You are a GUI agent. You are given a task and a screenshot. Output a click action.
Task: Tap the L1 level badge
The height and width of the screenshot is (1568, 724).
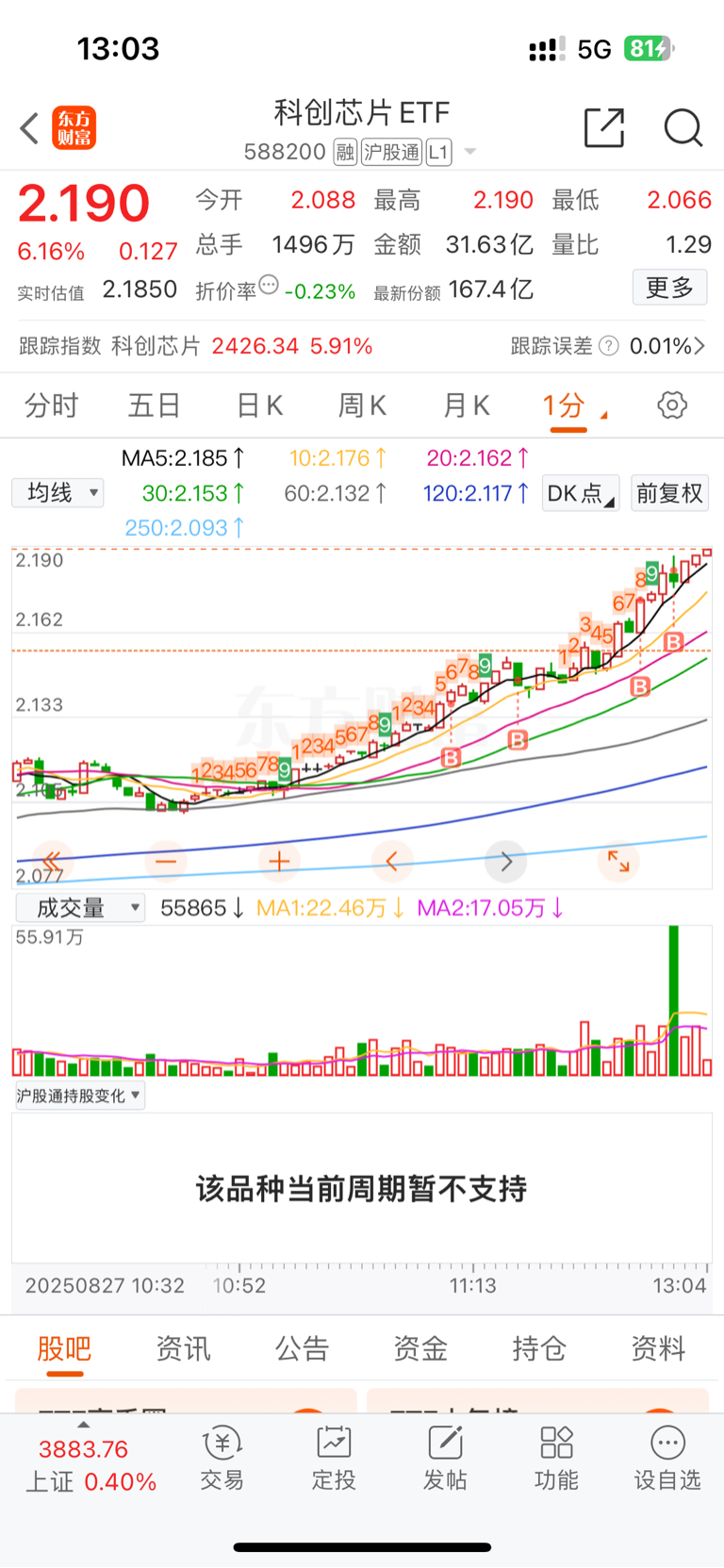[x=439, y=152]
